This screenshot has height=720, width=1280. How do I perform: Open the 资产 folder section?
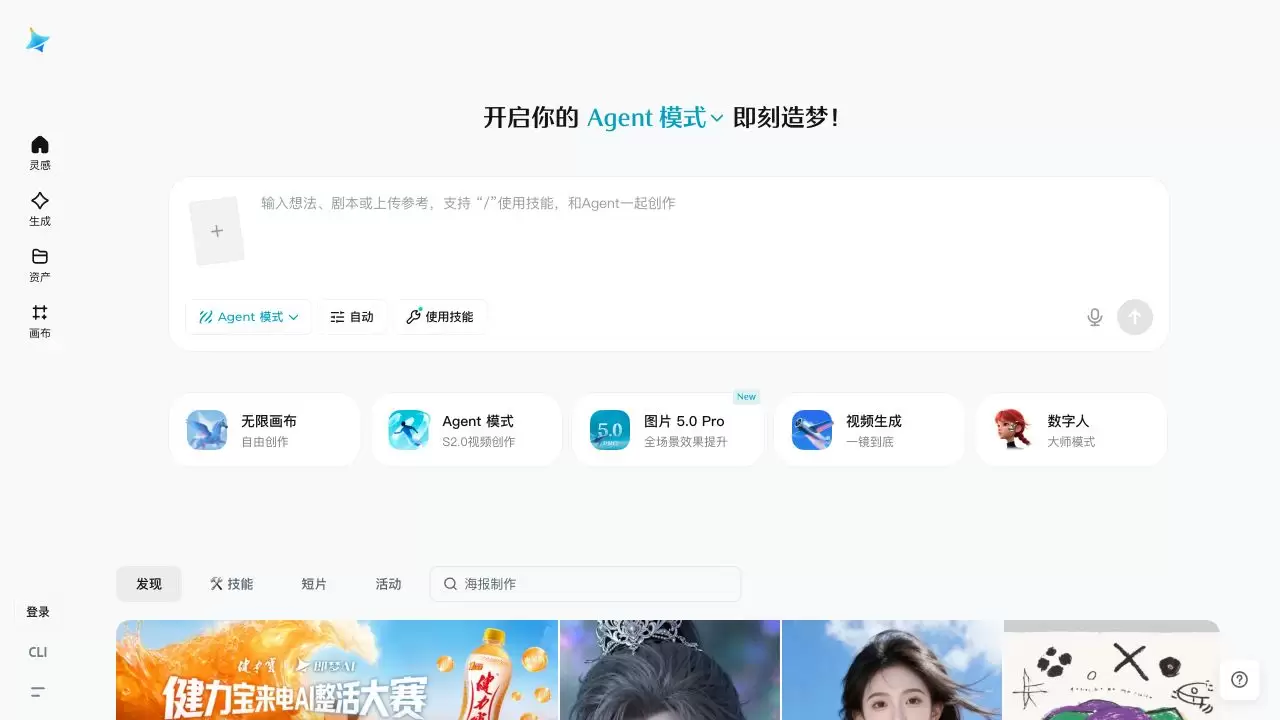pos(40,264)
